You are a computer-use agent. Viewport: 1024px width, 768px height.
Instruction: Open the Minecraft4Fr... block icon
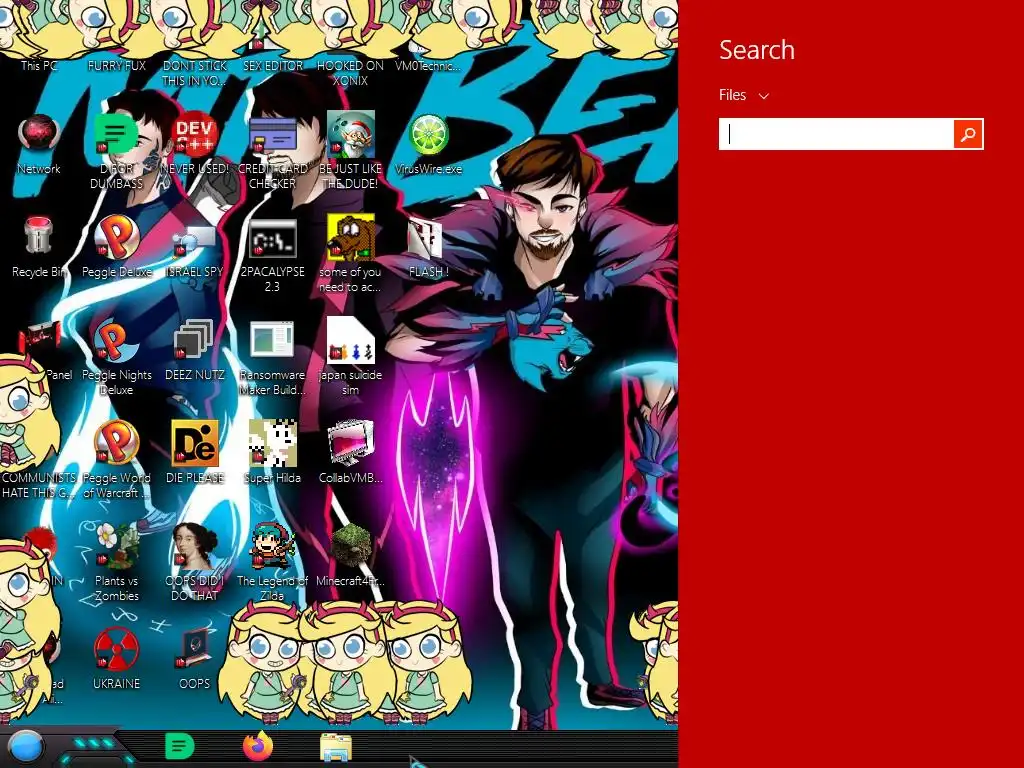351,545
